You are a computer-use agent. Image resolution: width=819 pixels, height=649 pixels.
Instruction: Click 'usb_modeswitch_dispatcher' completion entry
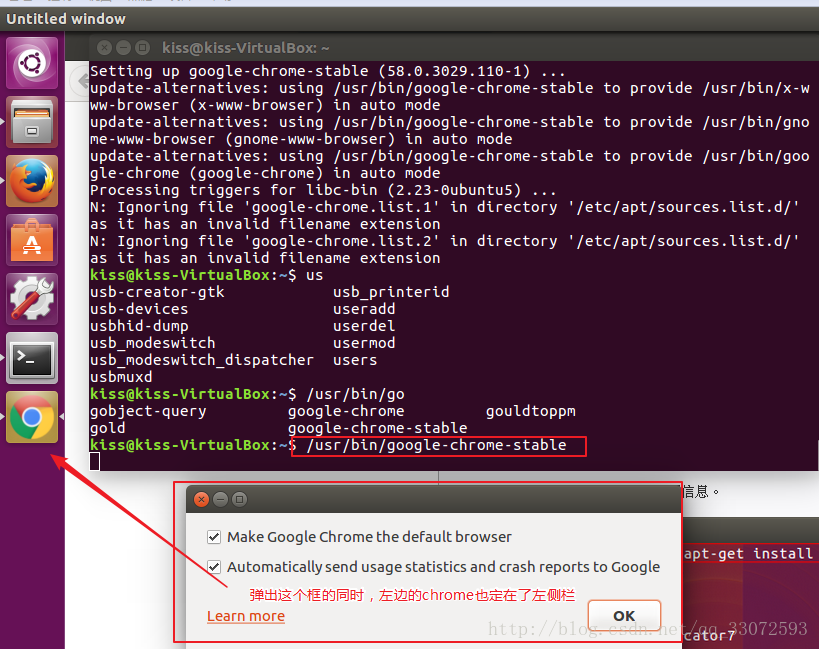pos(202,360)
